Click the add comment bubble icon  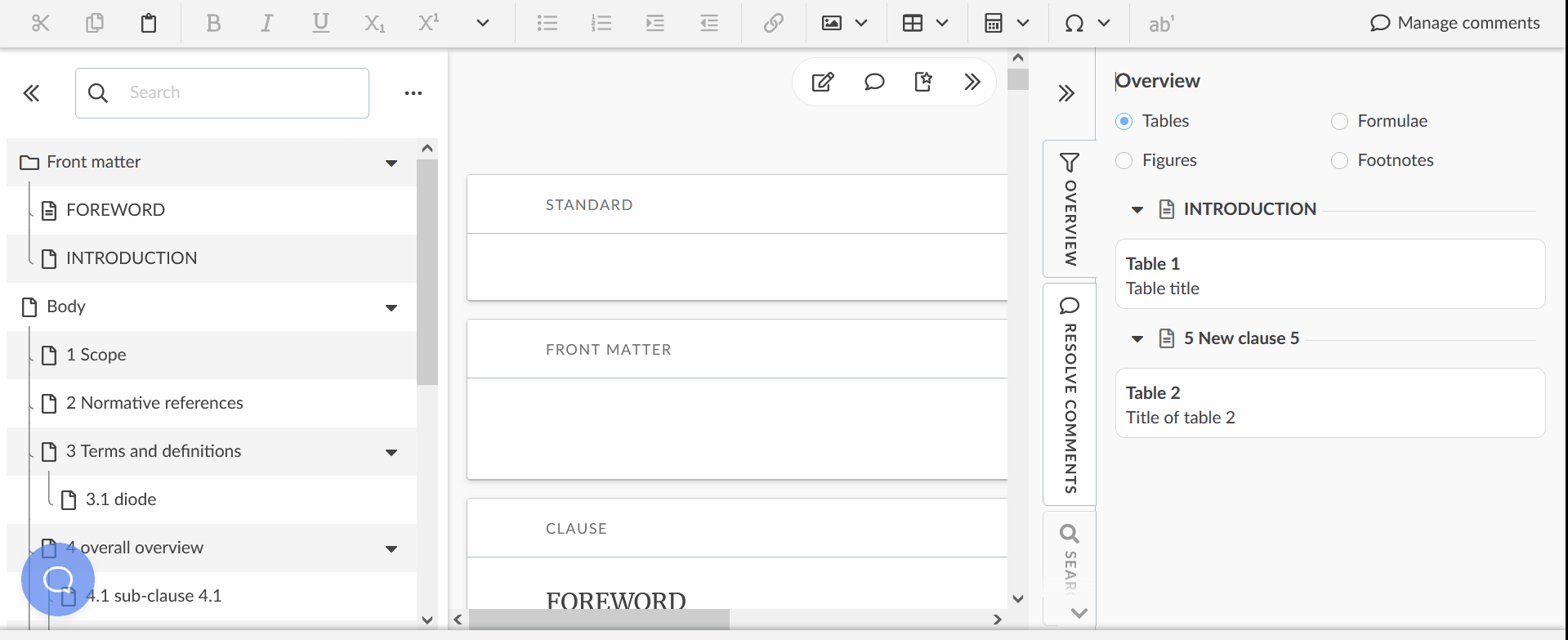tap(874, 82)
